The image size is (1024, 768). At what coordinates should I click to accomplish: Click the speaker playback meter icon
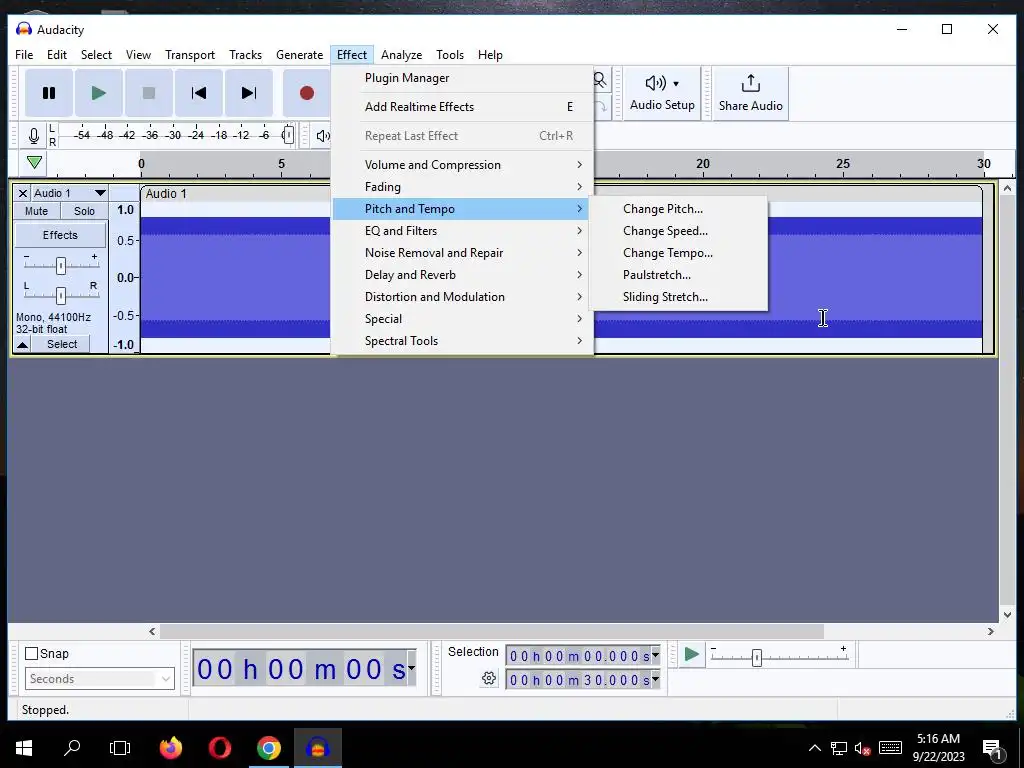pyautogui.click(x=323, y=136)
